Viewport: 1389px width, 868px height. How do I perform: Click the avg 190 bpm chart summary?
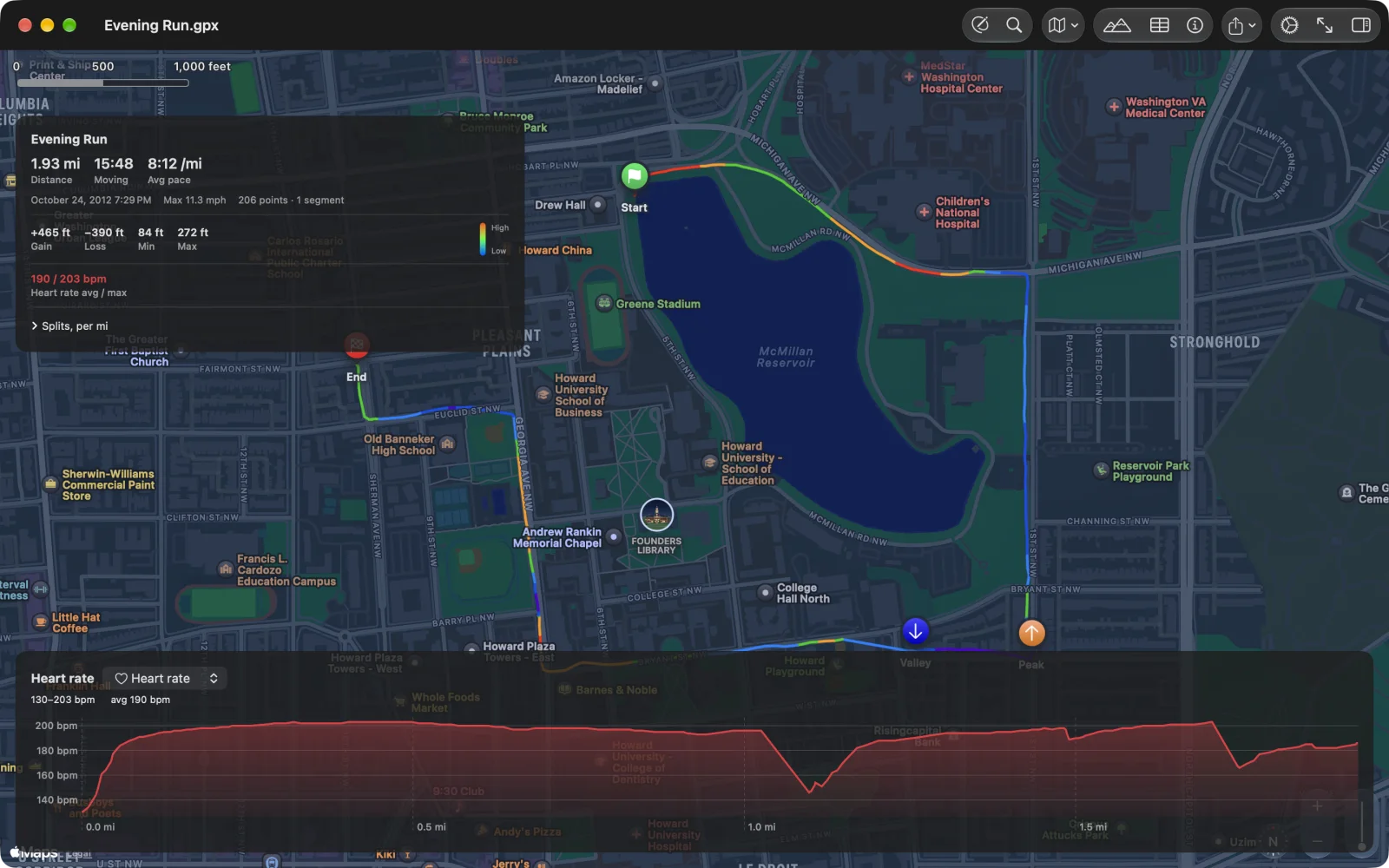click(140, 700)
